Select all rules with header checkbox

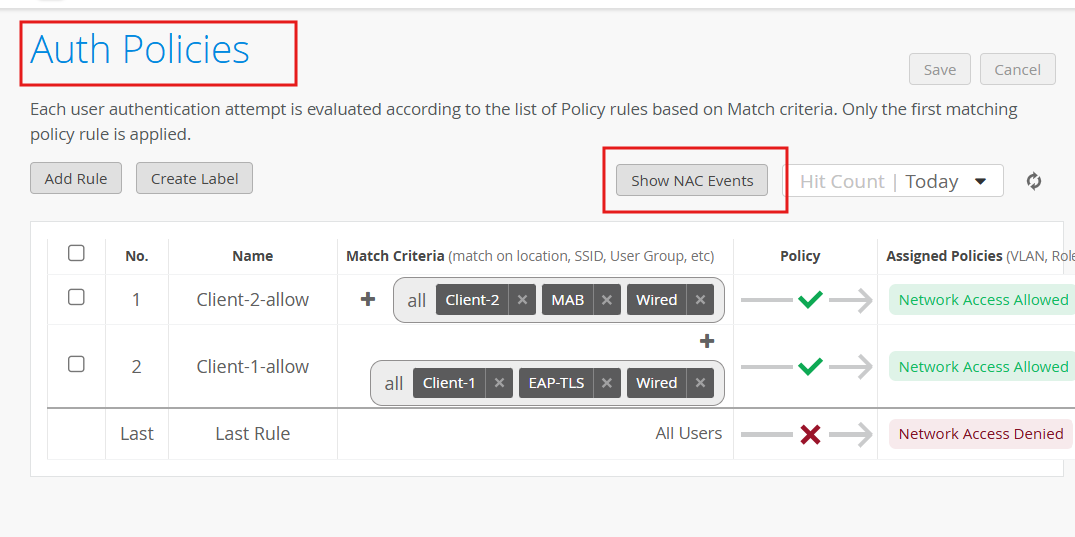(x=76, y=253)
